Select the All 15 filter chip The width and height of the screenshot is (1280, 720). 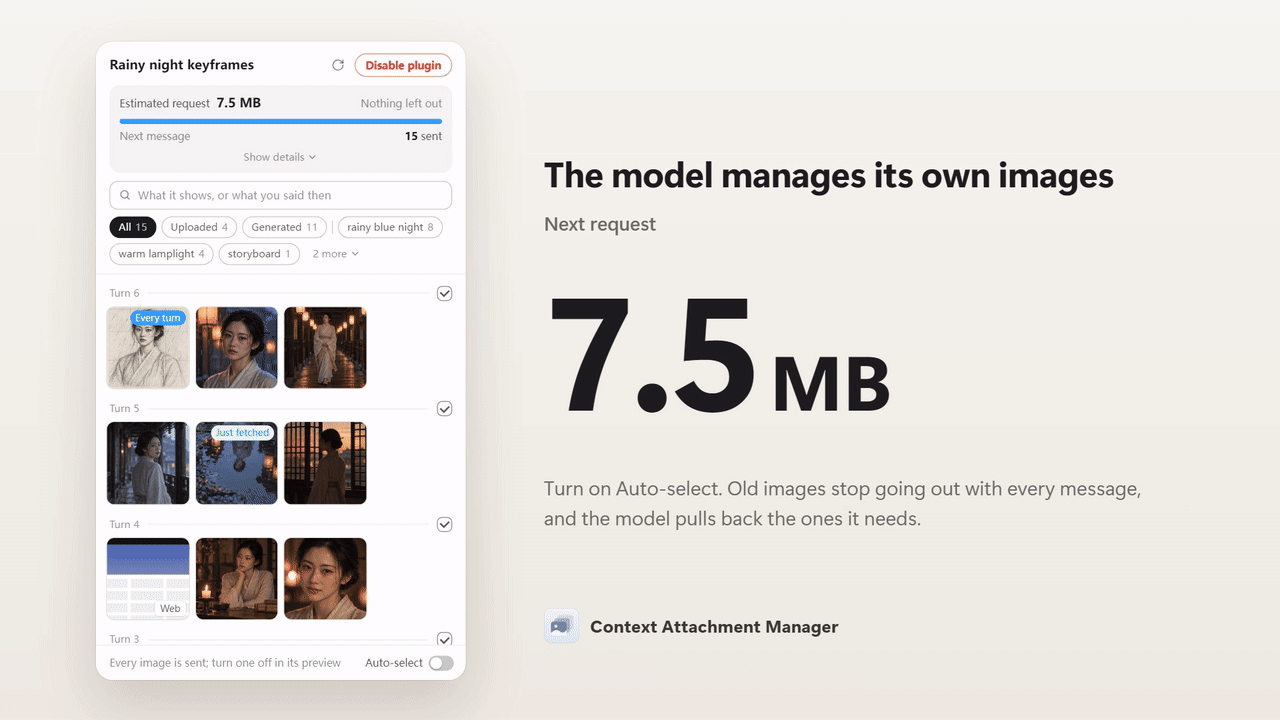point(132,227)
